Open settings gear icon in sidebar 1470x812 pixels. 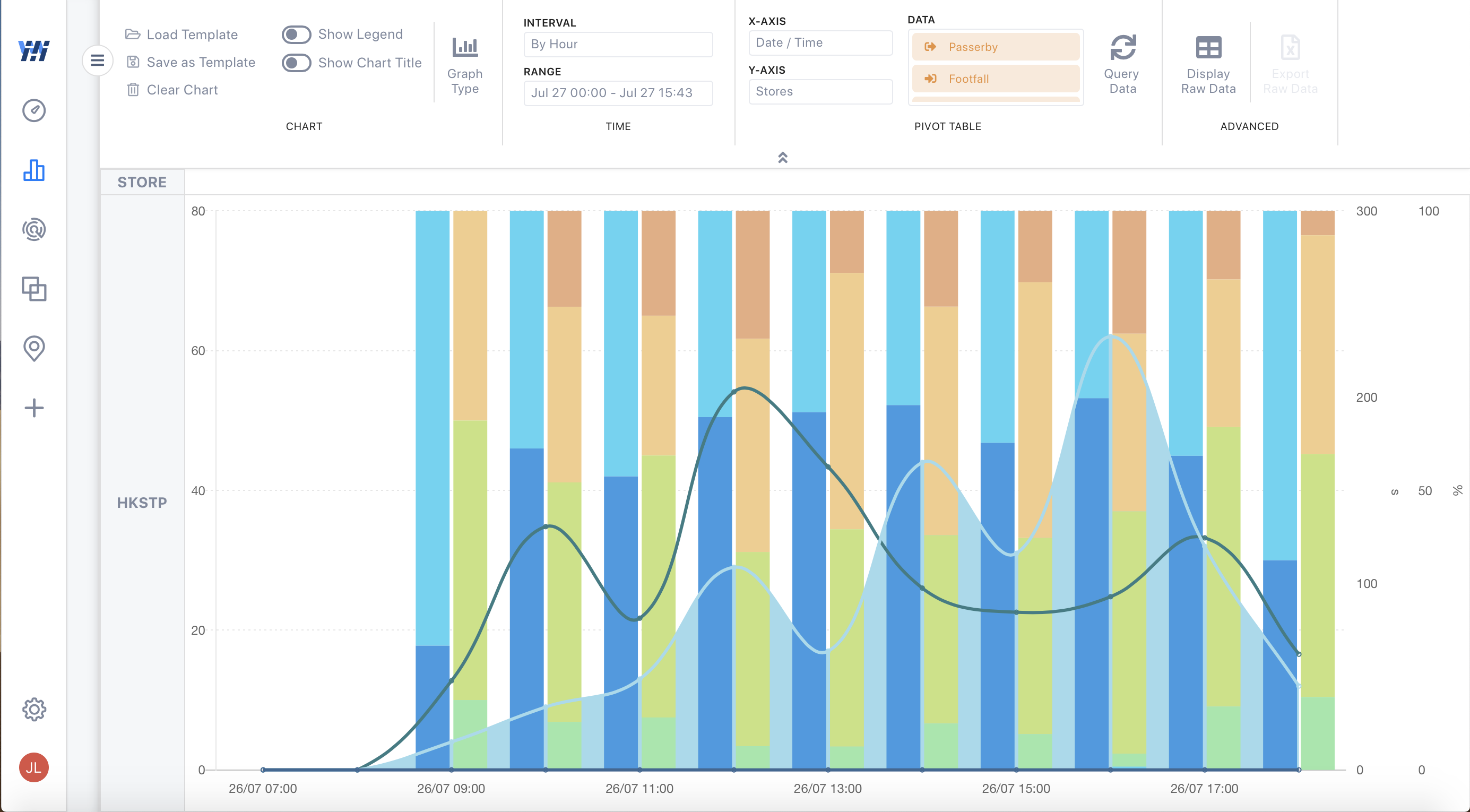point(33,709)
